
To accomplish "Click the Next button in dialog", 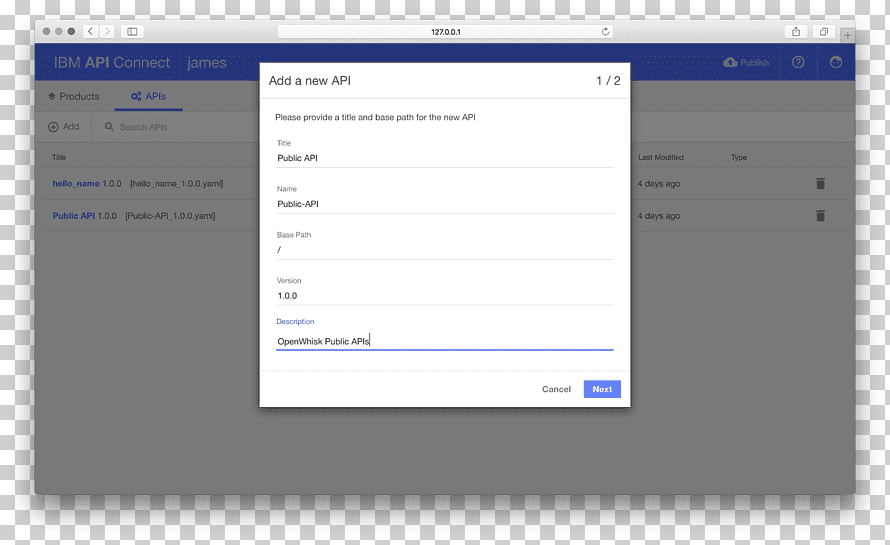I will [602, 389].
